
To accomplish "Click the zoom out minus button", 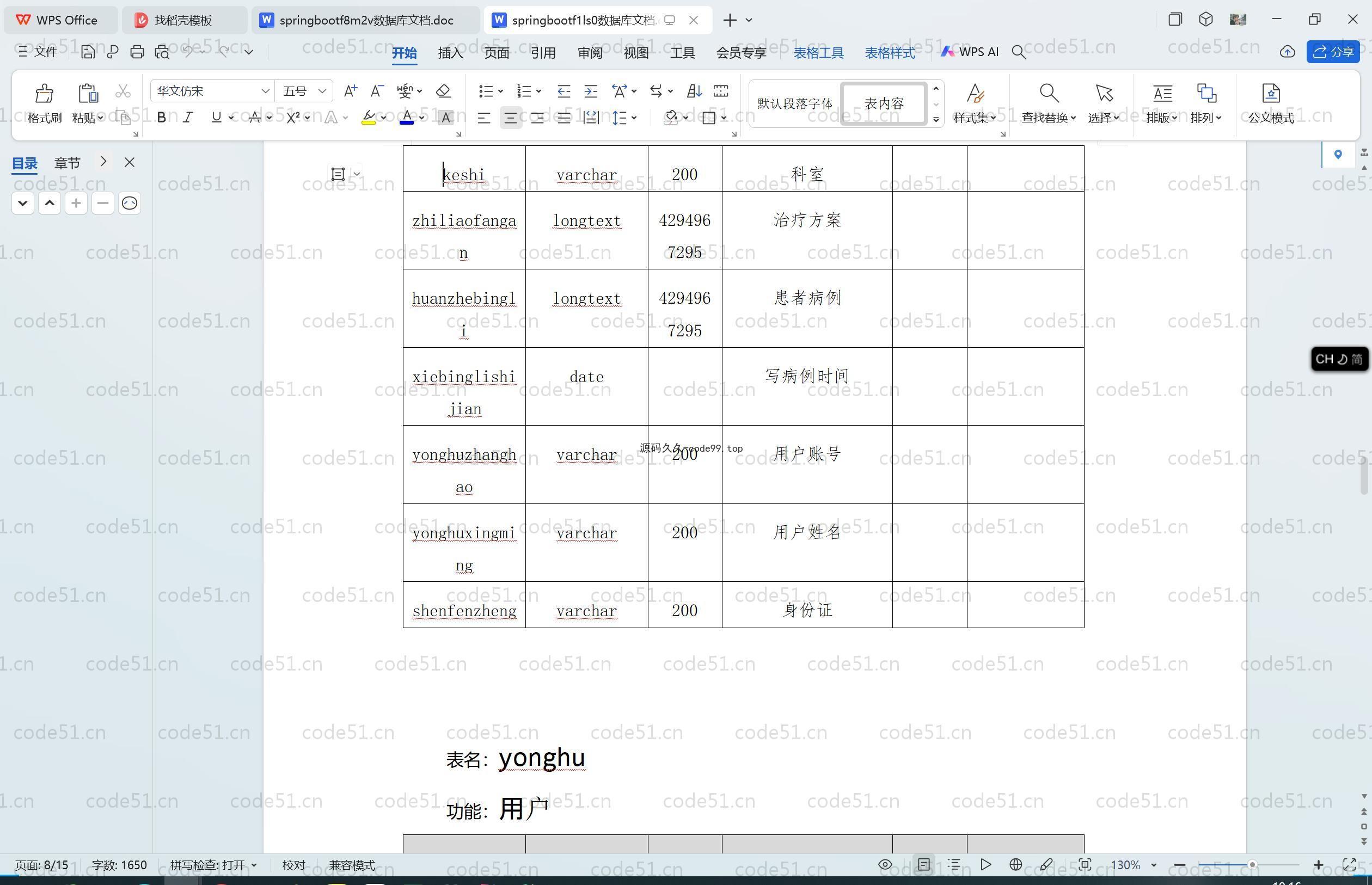I will click(x=1179, y=865).
